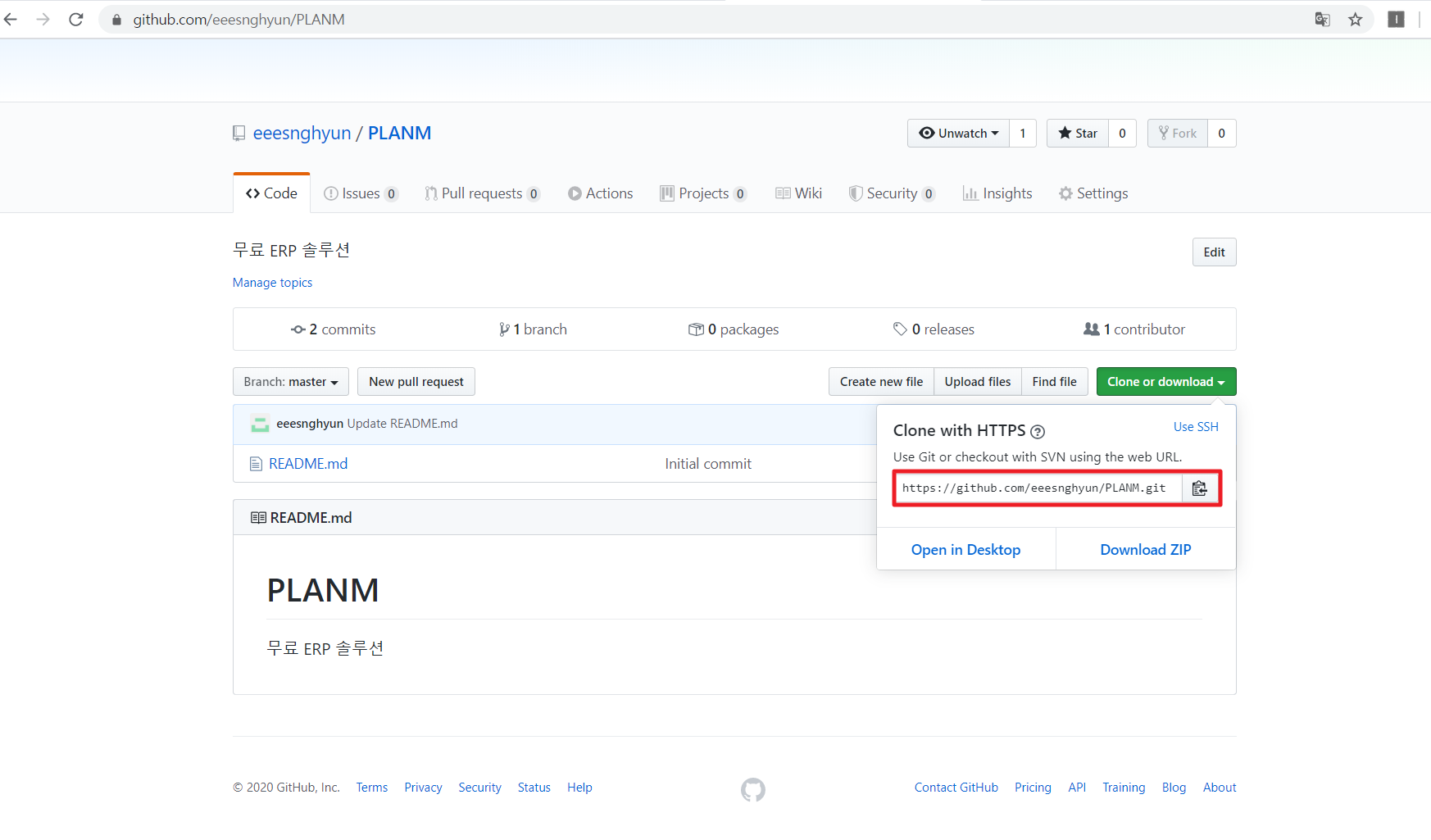
Task: Open the Training footer link
Action: (x=1124, y=788)
